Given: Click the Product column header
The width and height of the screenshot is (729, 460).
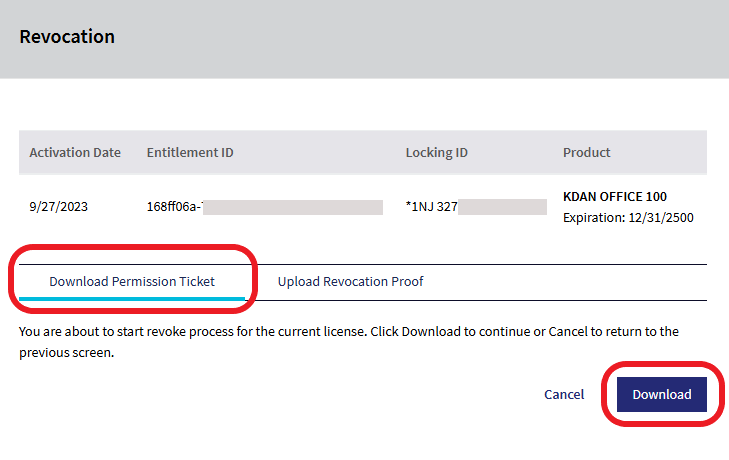Looking at the screenshot, I should coord(586,153).
